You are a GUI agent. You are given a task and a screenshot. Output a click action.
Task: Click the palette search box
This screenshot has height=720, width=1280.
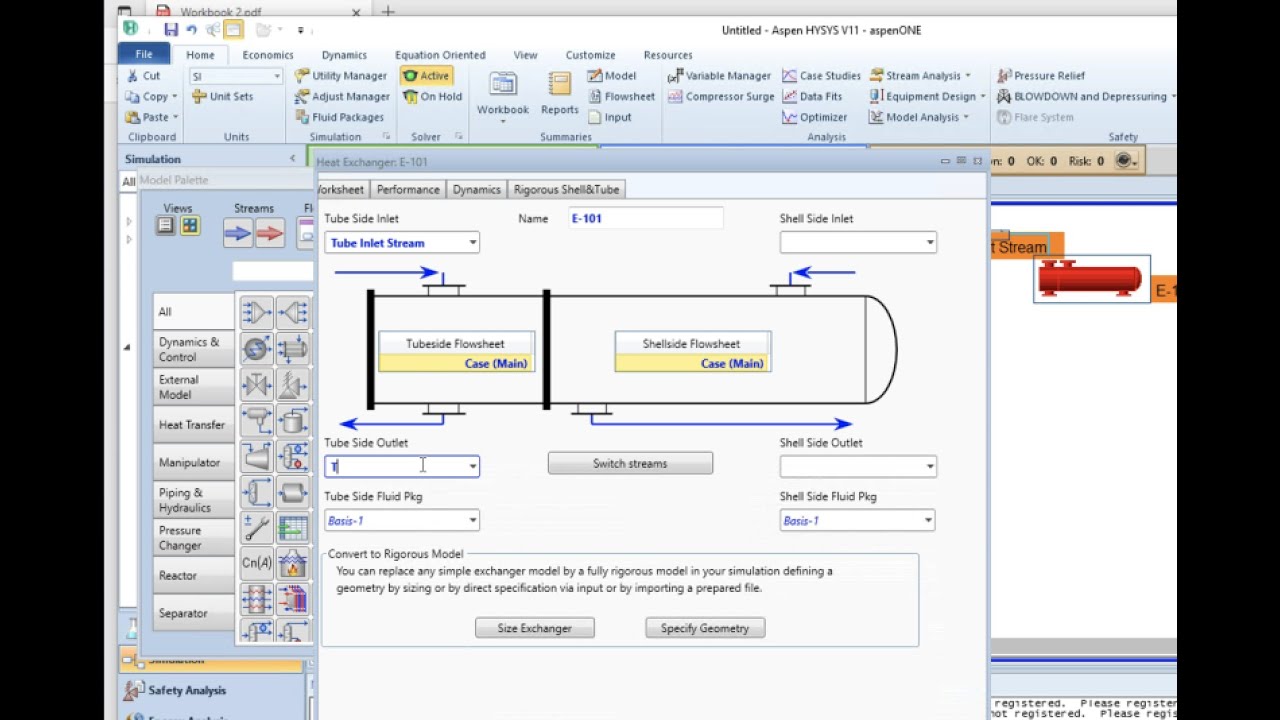[x=272, y=271]
